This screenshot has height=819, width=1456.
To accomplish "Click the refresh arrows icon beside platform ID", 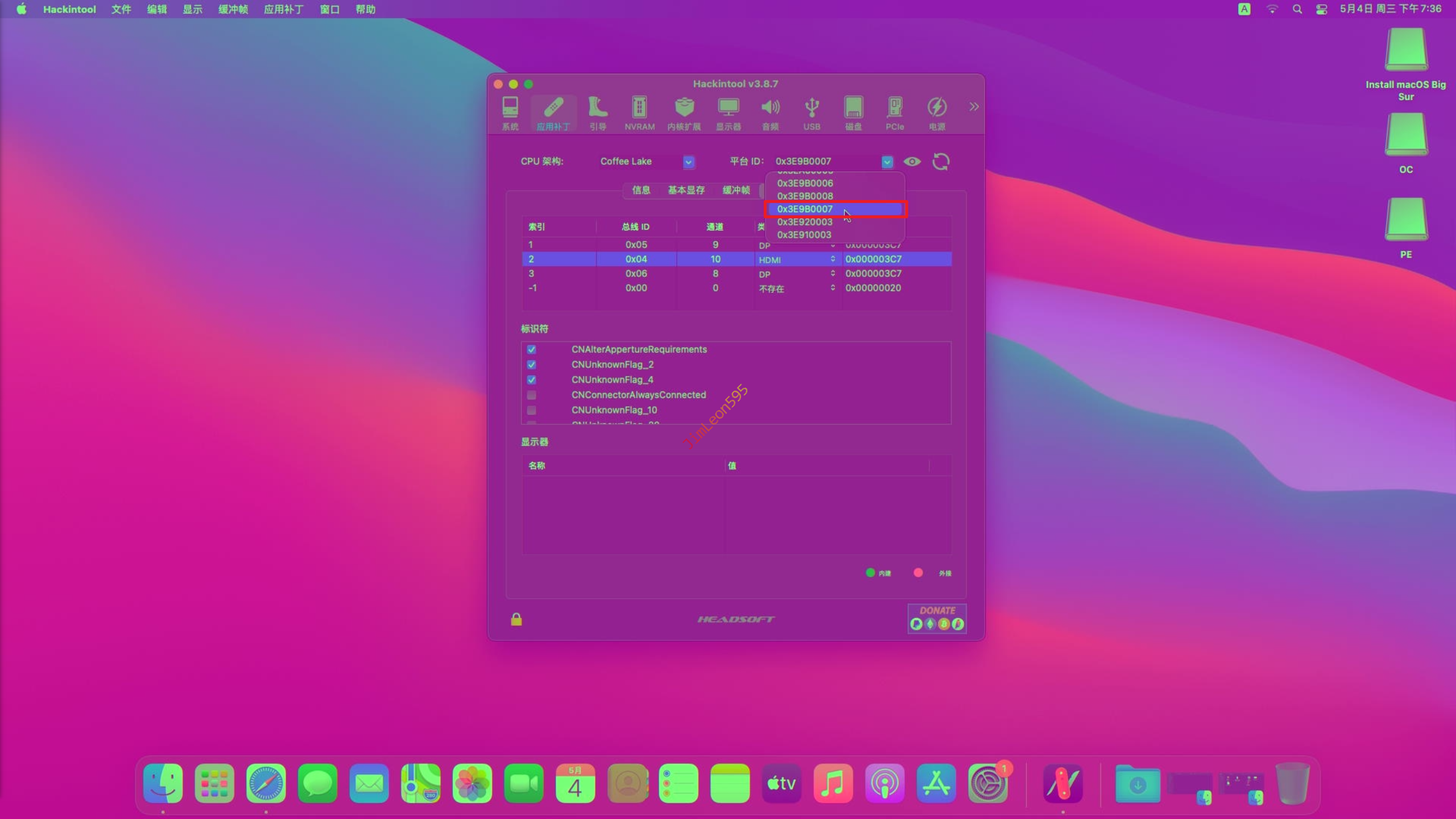I will [x=941, y=162].
